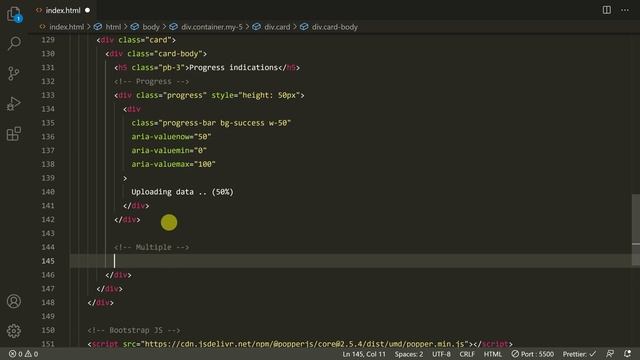Click class="pb-3" on line 131
This screenshot has width=640, height=360.
pyautogui.click(x=158, y=67)
